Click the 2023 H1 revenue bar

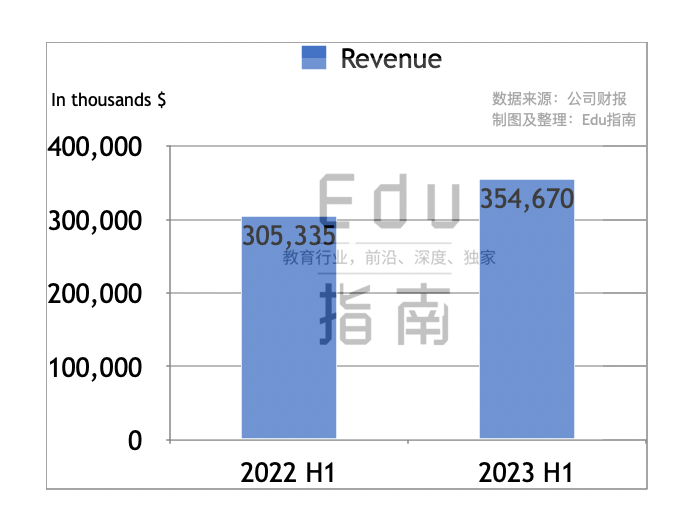[527, 309]
